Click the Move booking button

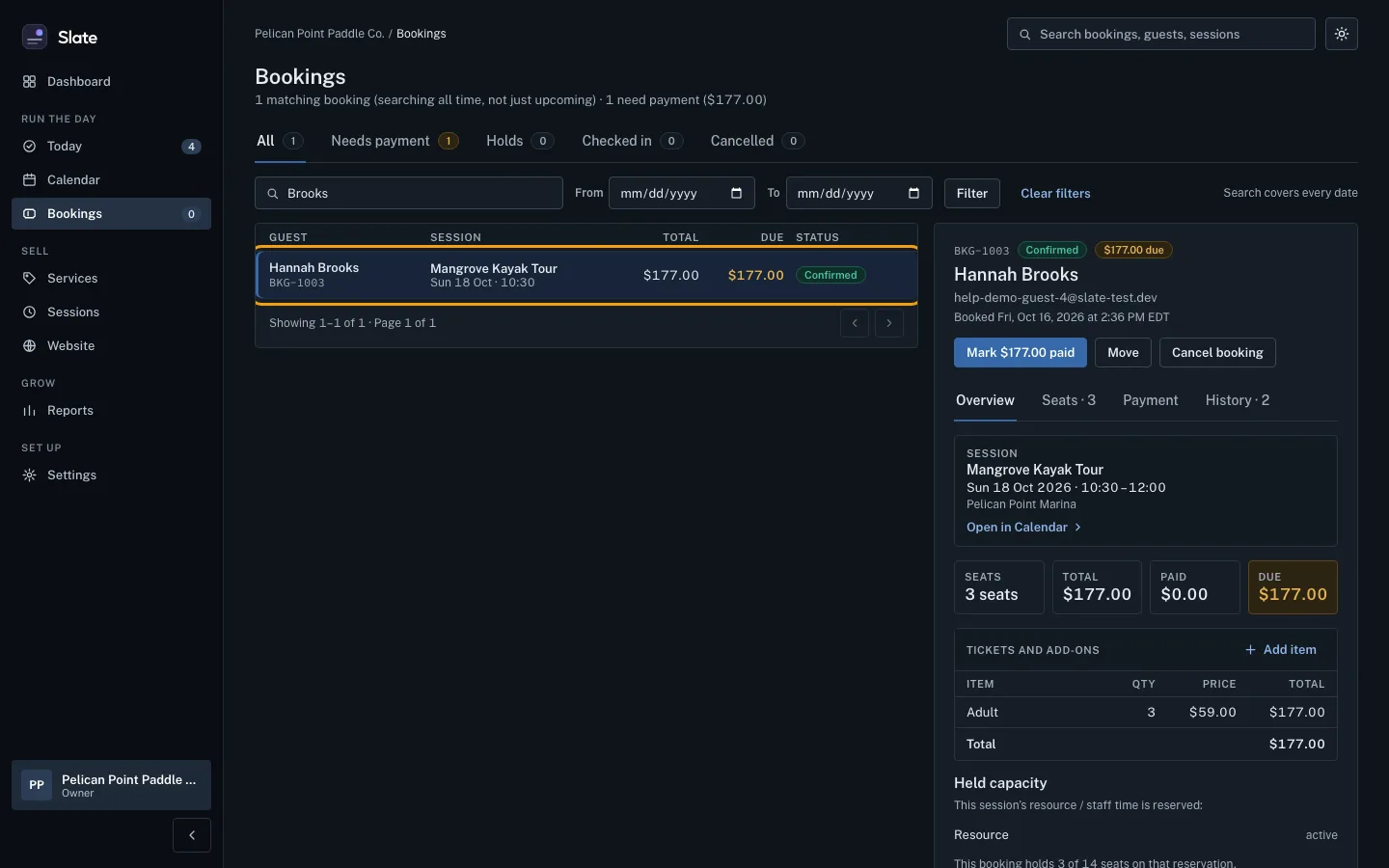[x=1123, y=353]
